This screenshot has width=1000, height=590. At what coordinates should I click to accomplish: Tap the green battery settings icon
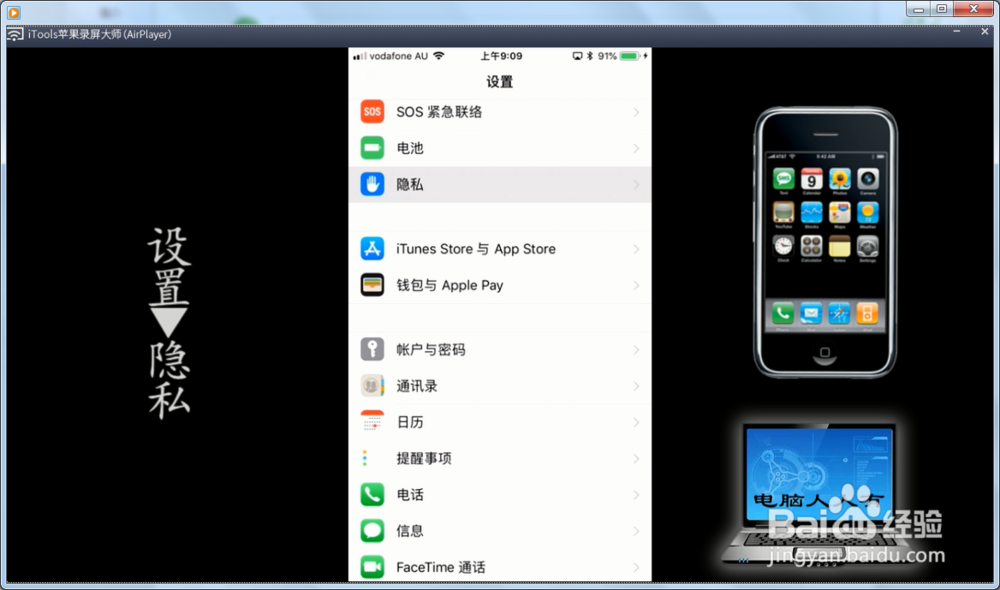(372, 148)
